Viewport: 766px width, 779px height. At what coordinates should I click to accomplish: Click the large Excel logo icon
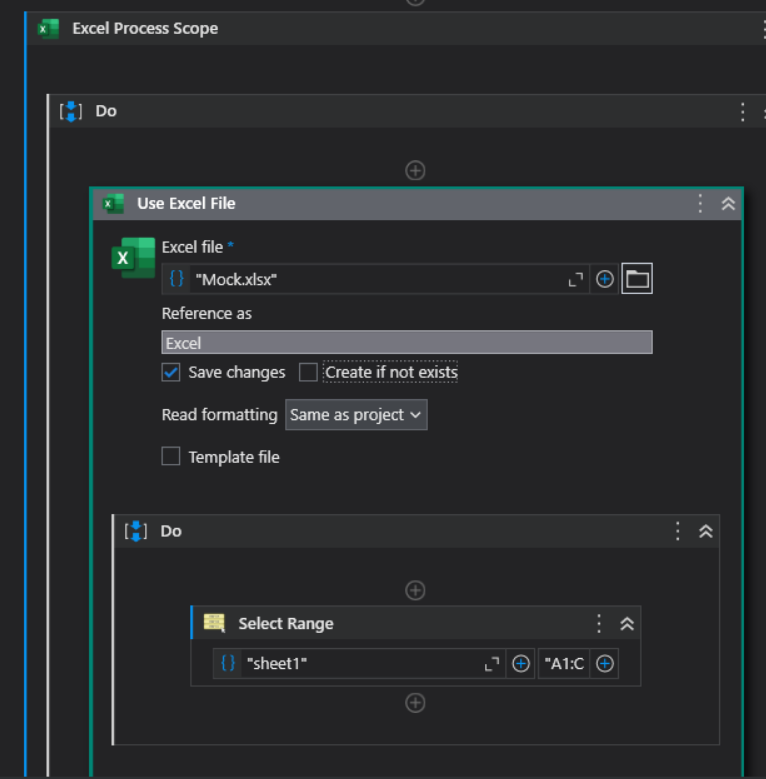pyautogui.click(x=133, y=258)
